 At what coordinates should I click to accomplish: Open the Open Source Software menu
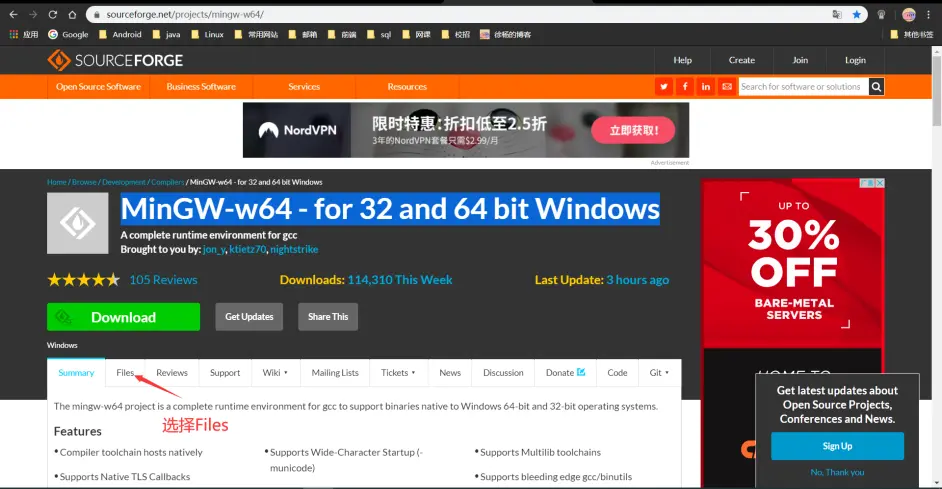(x=98, y=87)
